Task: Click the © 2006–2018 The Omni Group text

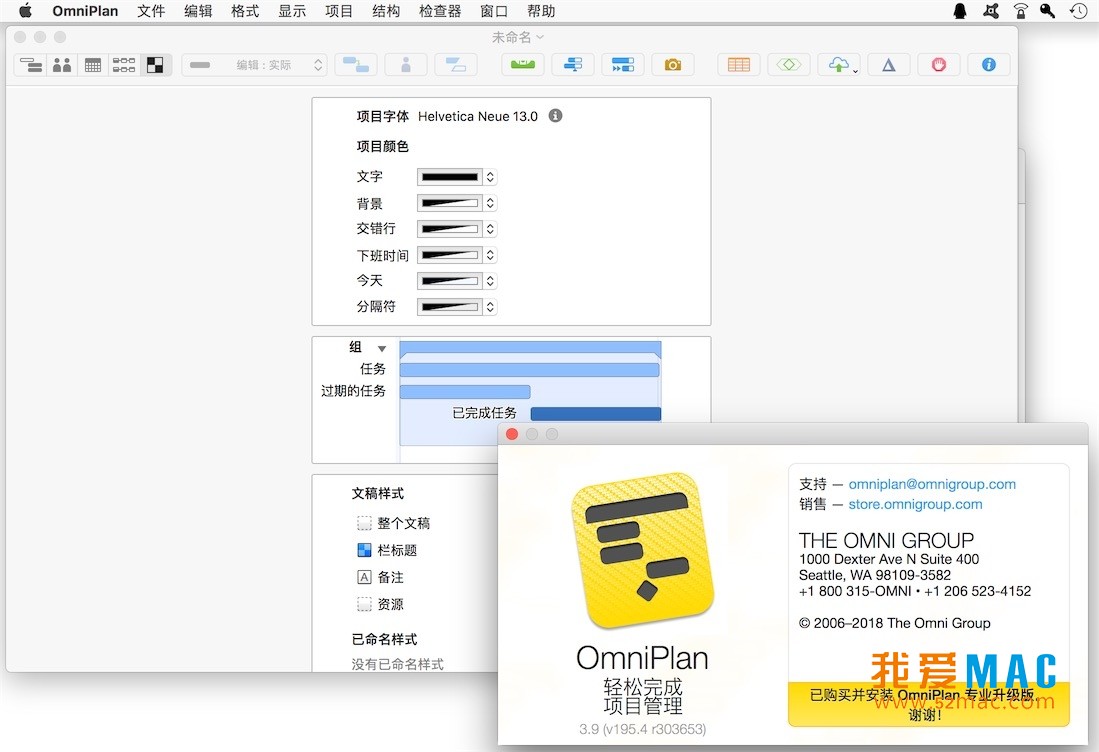Action: point(894,623)
